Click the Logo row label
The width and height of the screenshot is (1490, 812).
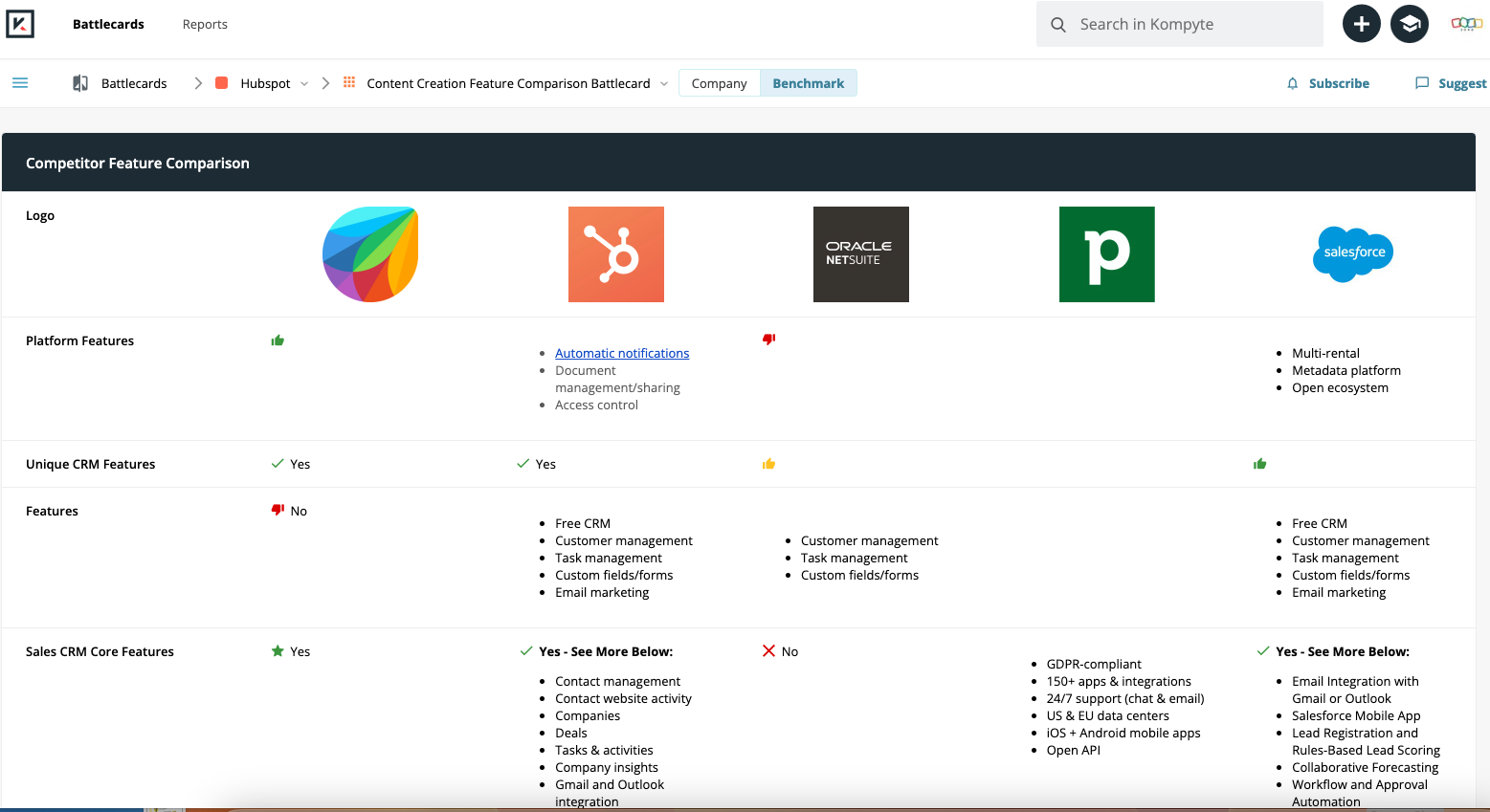(40, 215)
